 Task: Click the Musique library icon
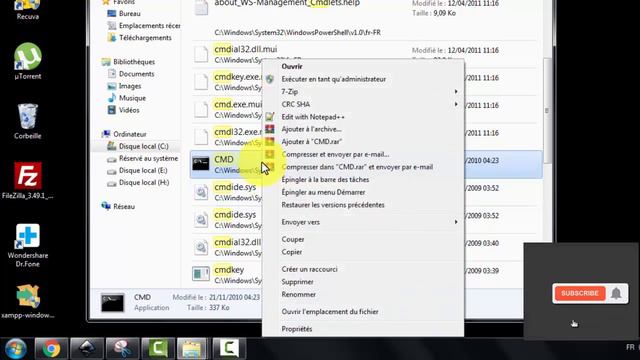111,98
